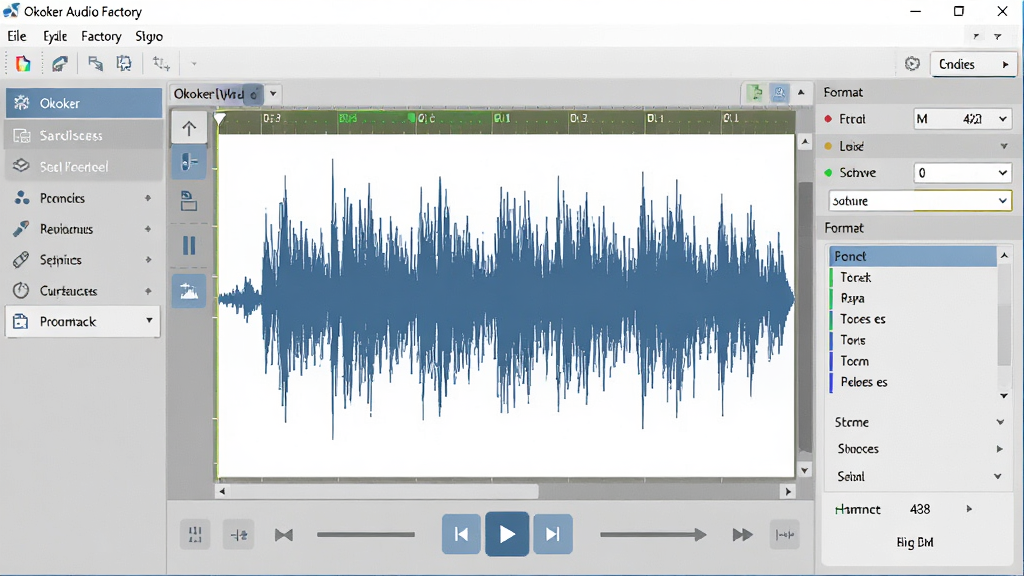Toggle the pause tool beside the waveform
1024x576 pixels.
[189, 246]
